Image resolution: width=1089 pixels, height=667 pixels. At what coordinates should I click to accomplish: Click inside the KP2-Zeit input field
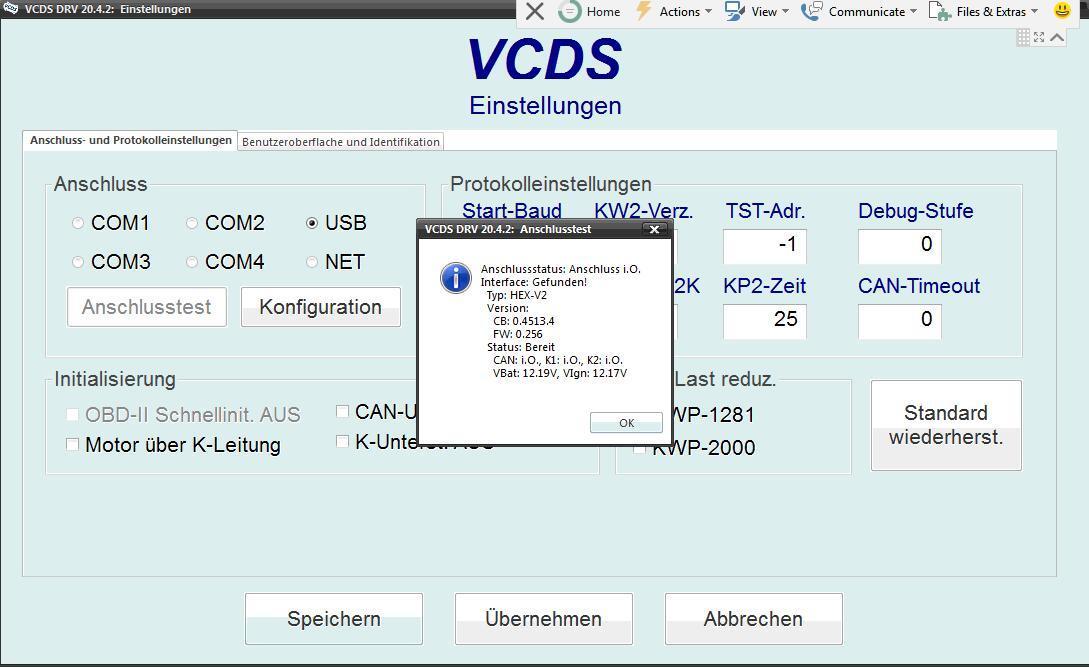pyautogui.click(x=764, y=321)
